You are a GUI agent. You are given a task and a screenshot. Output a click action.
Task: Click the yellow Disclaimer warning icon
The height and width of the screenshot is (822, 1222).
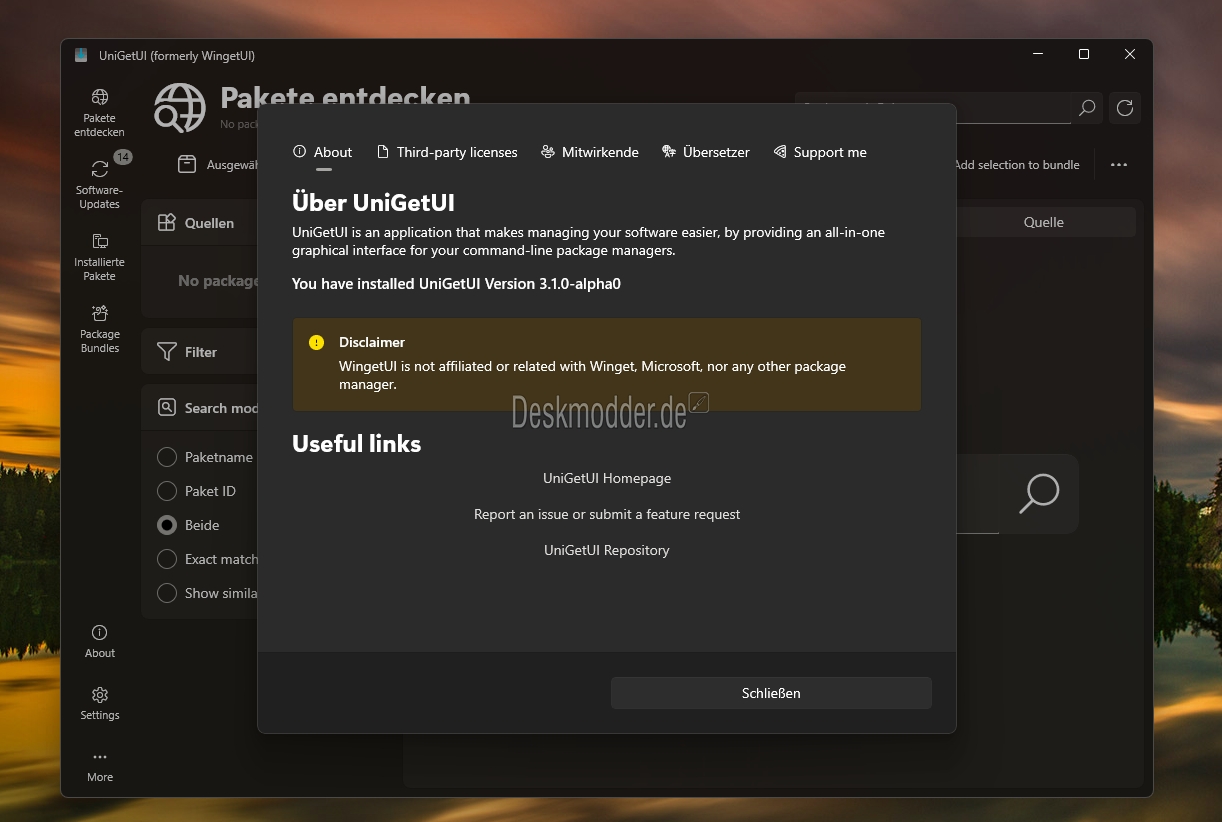pos(317,342)
